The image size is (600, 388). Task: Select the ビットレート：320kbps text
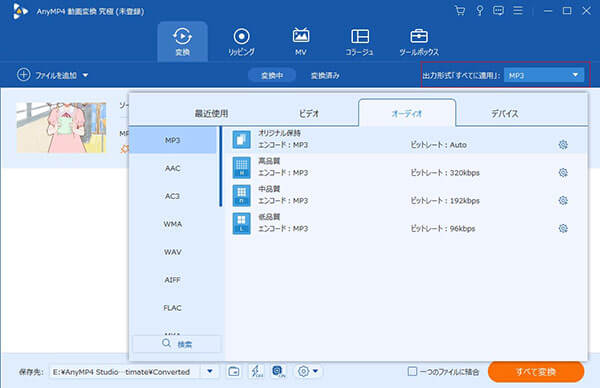445,173
